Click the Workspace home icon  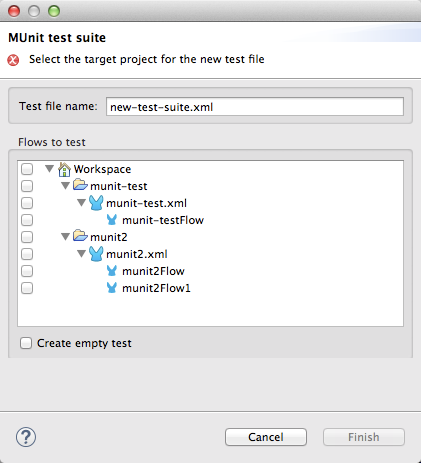point(64,169)
